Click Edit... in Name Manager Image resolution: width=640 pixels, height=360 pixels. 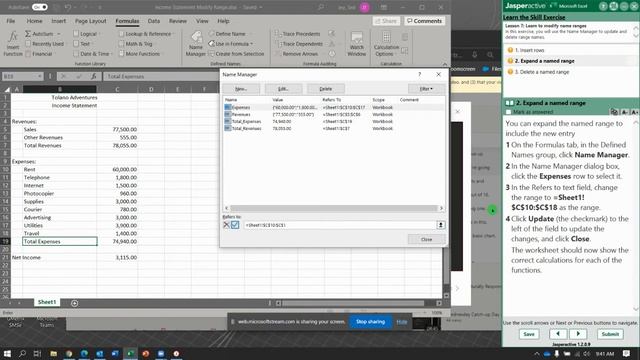tap(283, 89)
